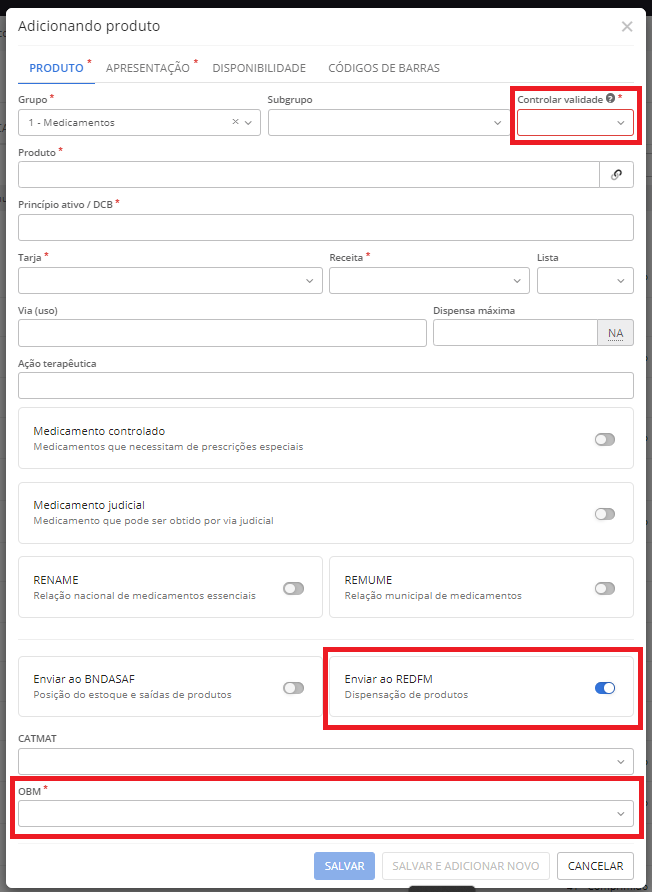Expand the OBM dropdown
The height and width of the screenshot is (892, 652).
[x=325, y=814]
